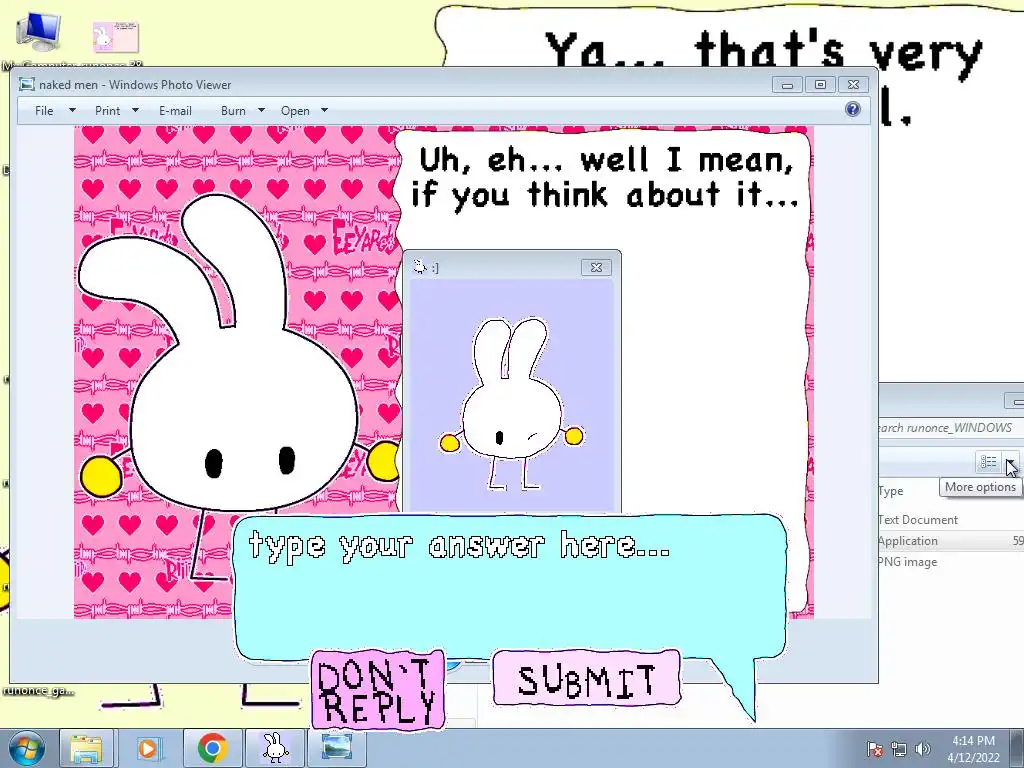Select the Application row in Explorer

click(951, 541)
